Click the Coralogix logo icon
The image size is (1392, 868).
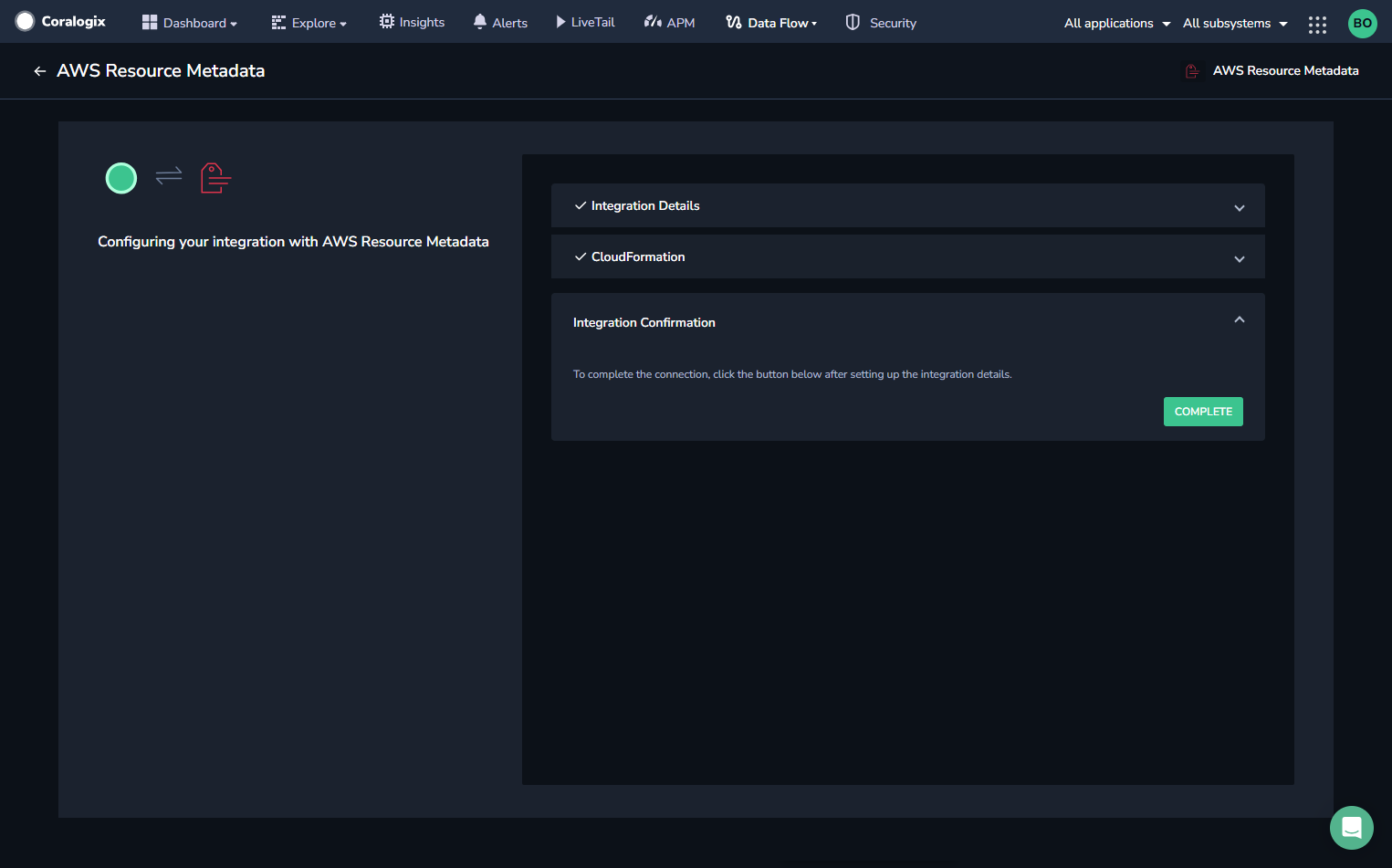pos(25,21)
